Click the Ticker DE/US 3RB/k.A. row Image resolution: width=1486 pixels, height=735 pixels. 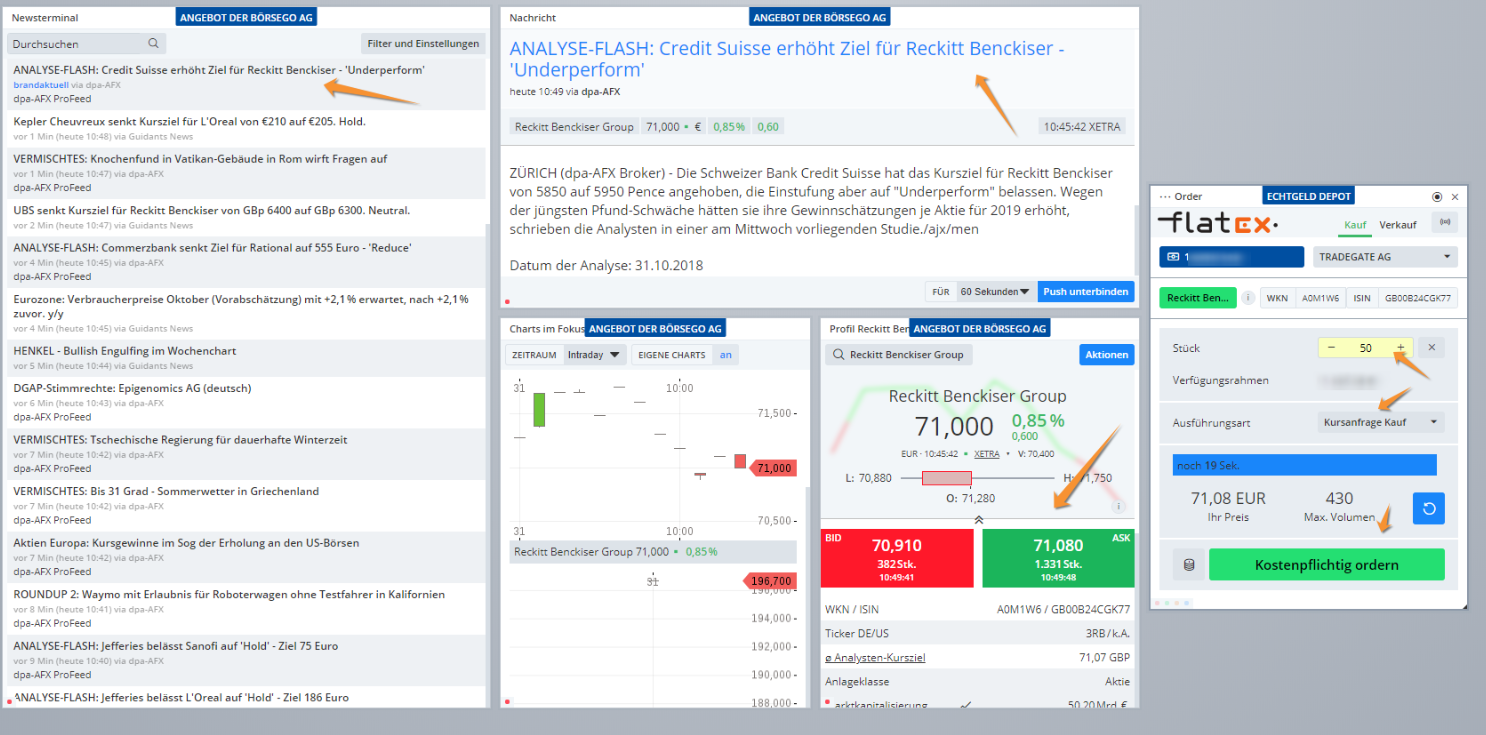(978, 633)
